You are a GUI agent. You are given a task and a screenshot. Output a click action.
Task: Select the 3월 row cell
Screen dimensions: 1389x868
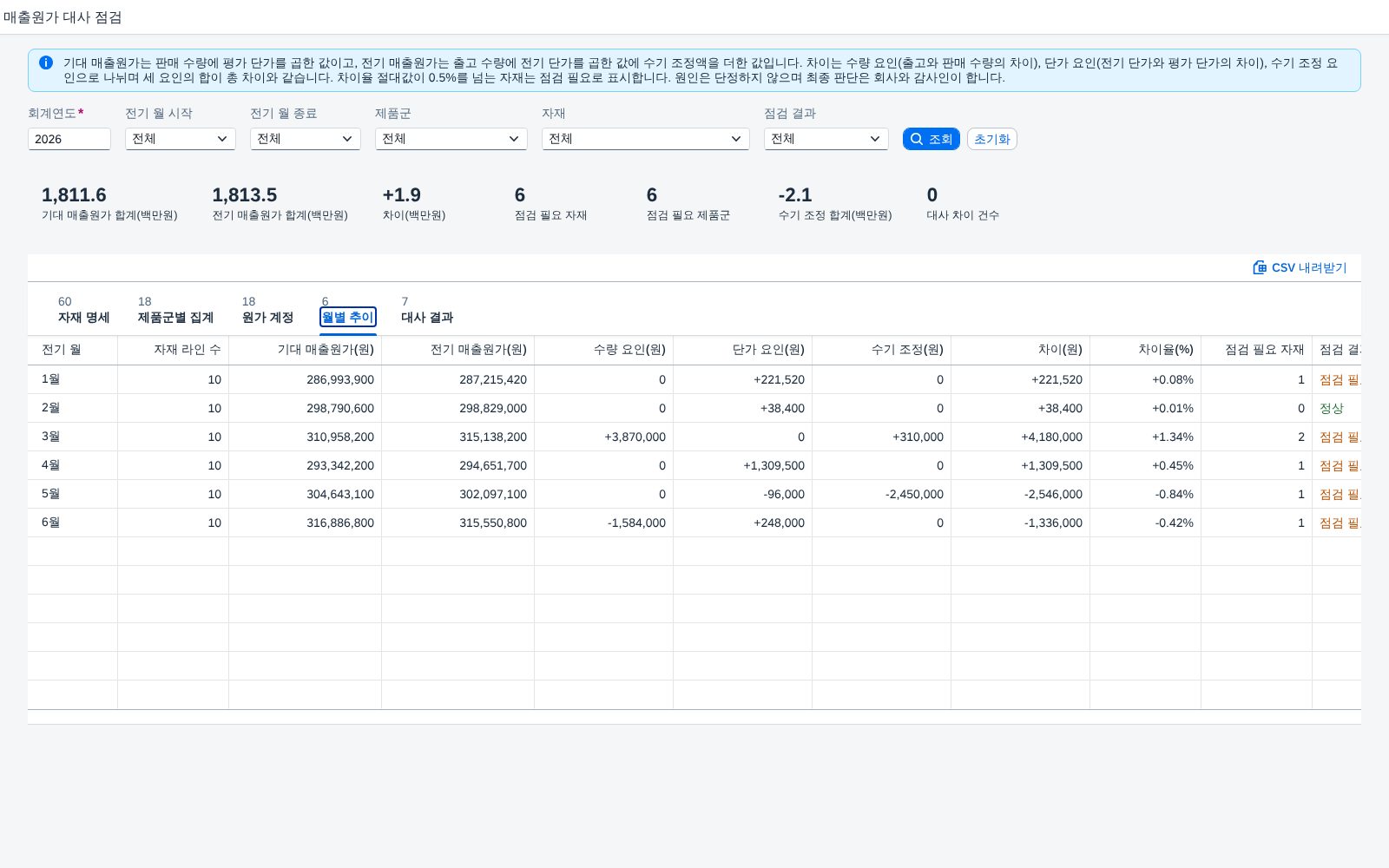point(73,437)
